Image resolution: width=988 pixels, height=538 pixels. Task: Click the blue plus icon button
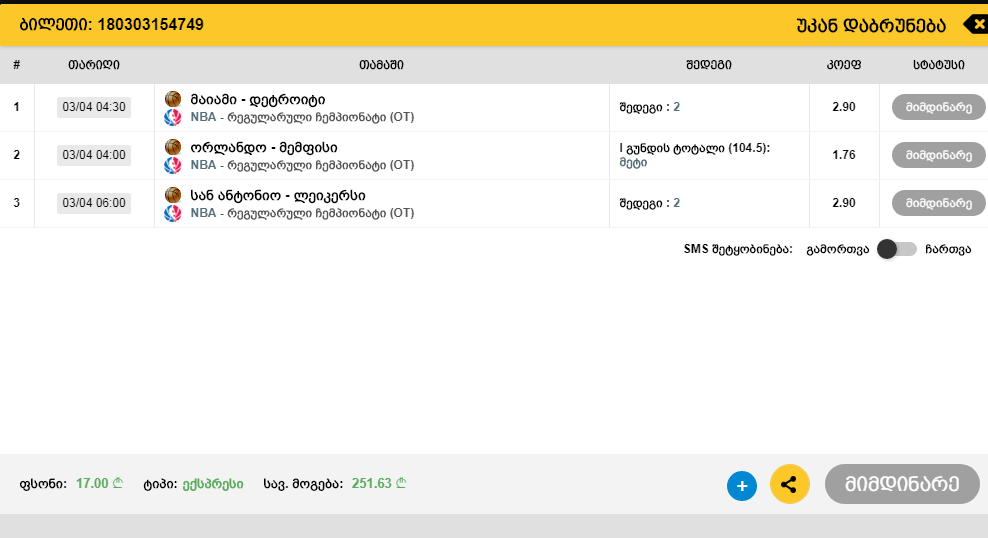[x=742, y=486]
